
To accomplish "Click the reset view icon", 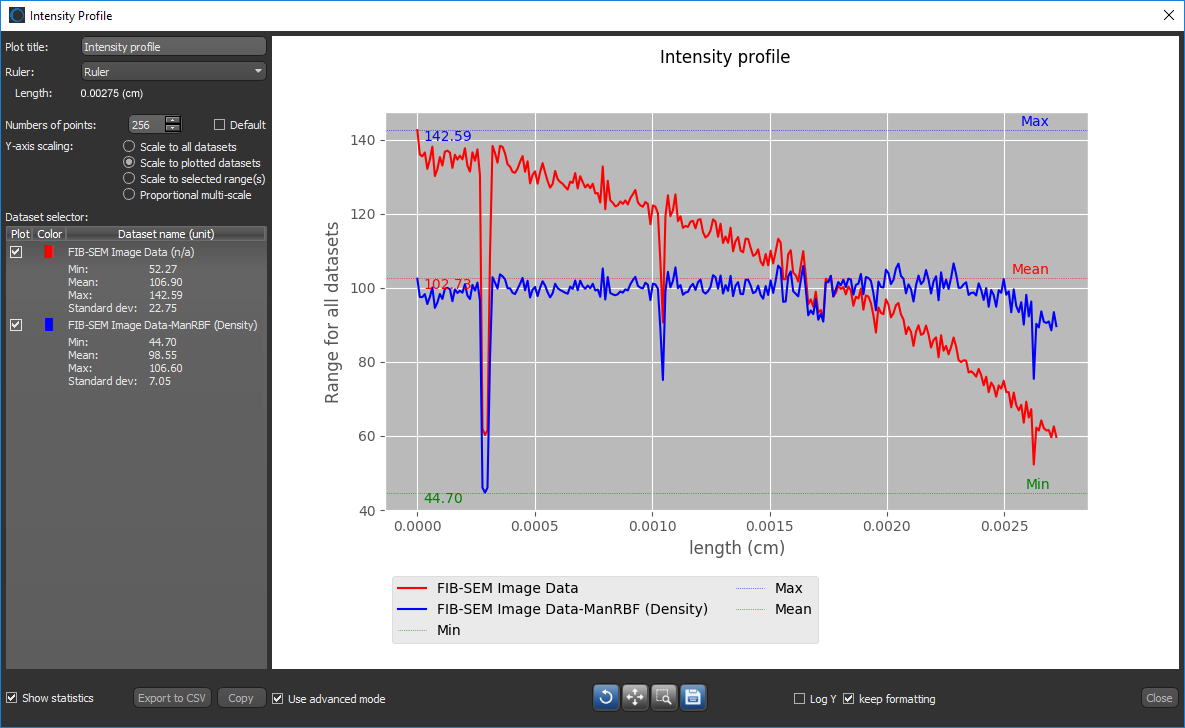I will click(x=605, y=697).
